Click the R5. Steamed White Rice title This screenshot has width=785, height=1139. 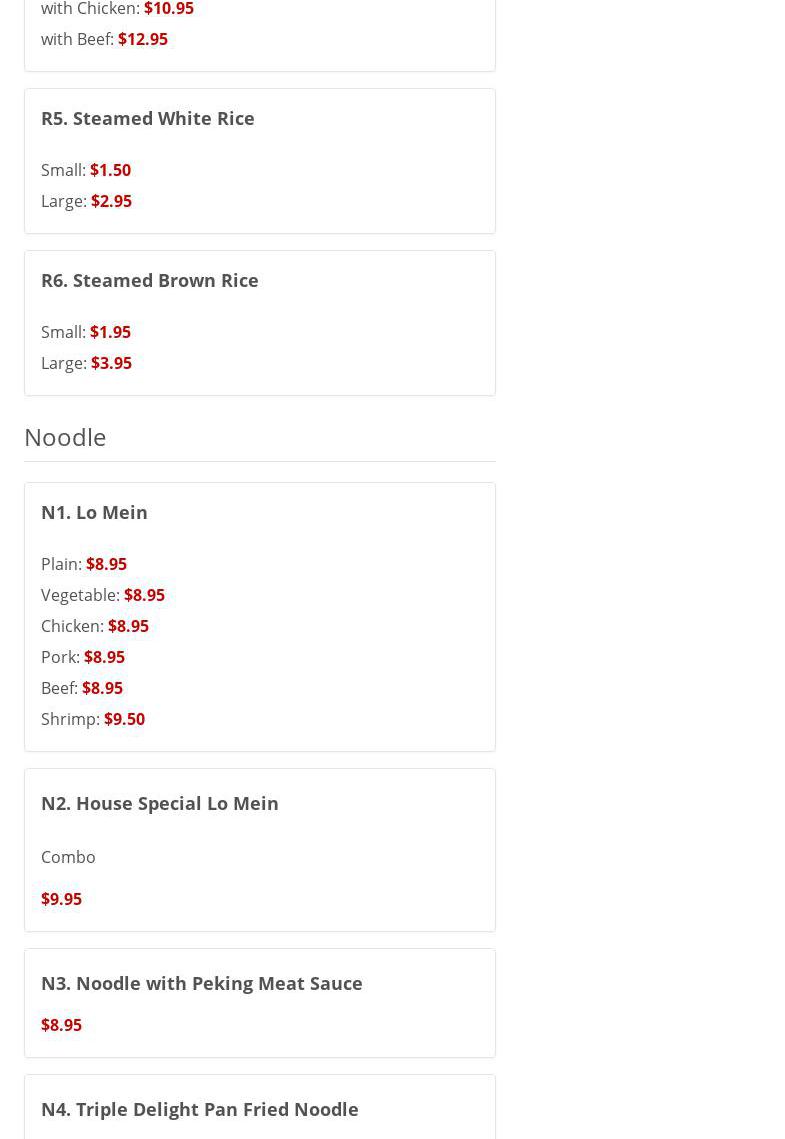148,118
